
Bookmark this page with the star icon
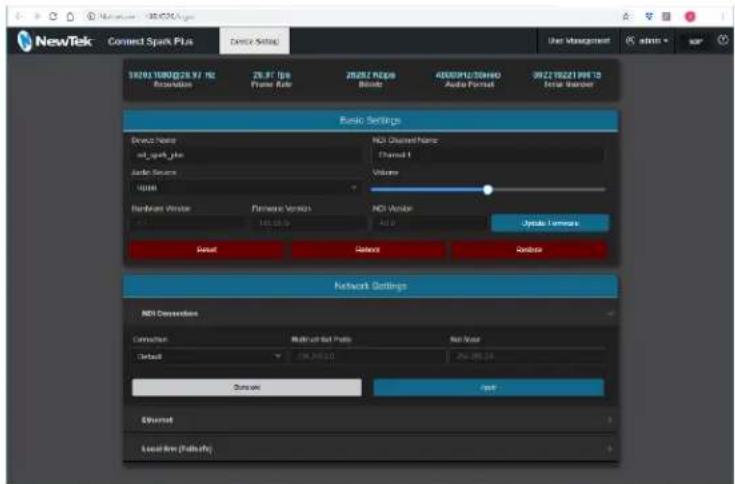tap(626, 16)
